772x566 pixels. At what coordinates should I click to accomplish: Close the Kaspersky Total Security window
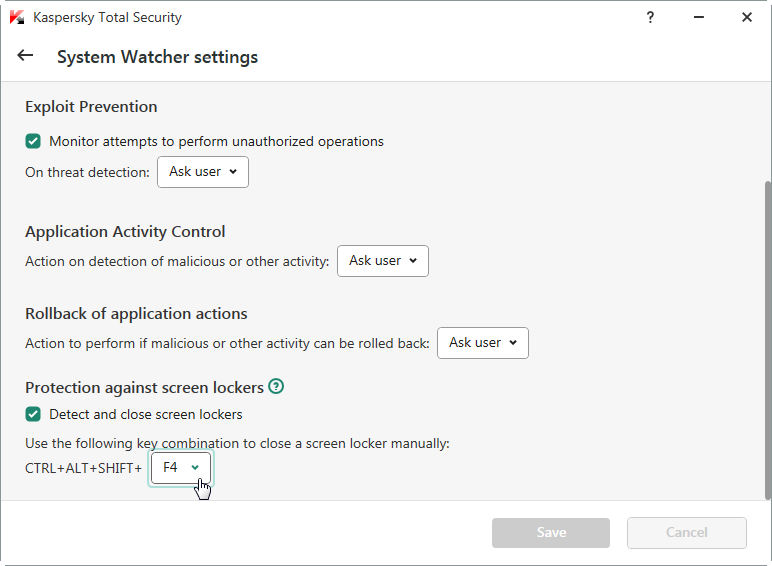[x=746, y=17]
